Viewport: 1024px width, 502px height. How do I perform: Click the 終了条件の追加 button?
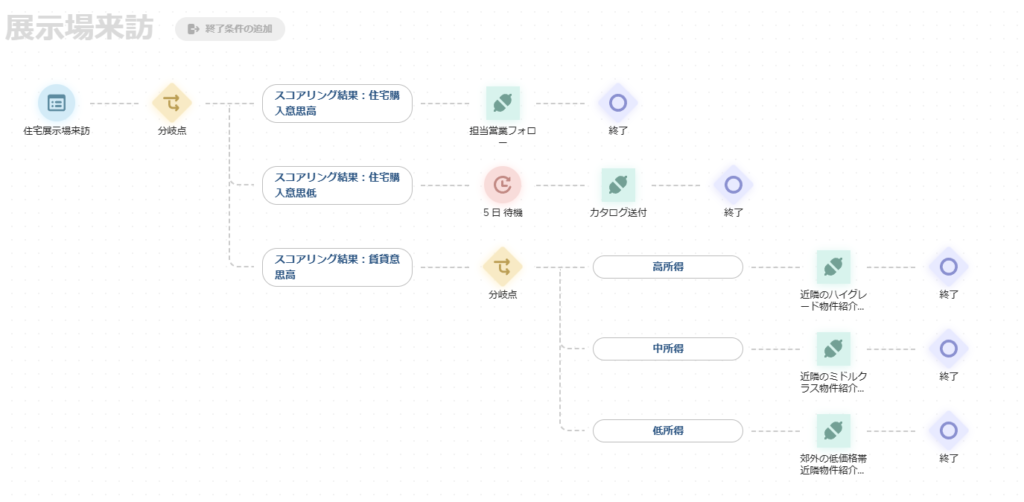point(230,29)
